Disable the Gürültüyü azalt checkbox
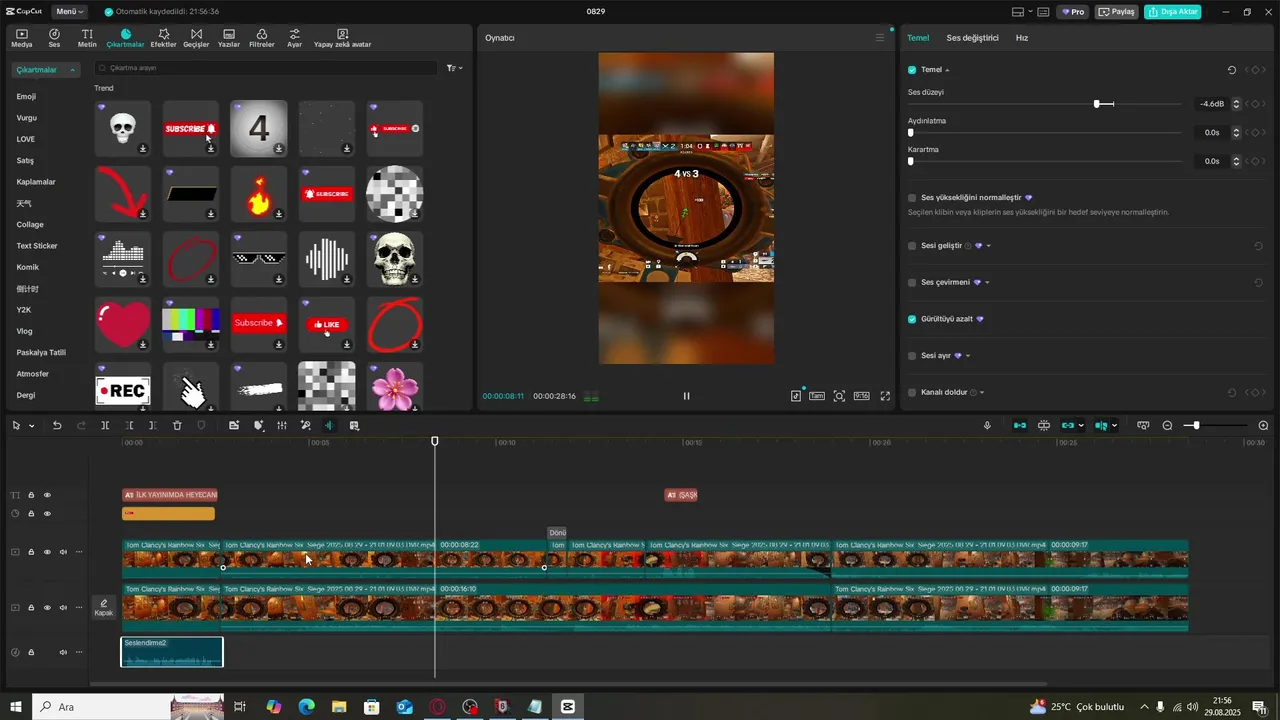Screen dimensions: 1280x720 click(912, 319)
